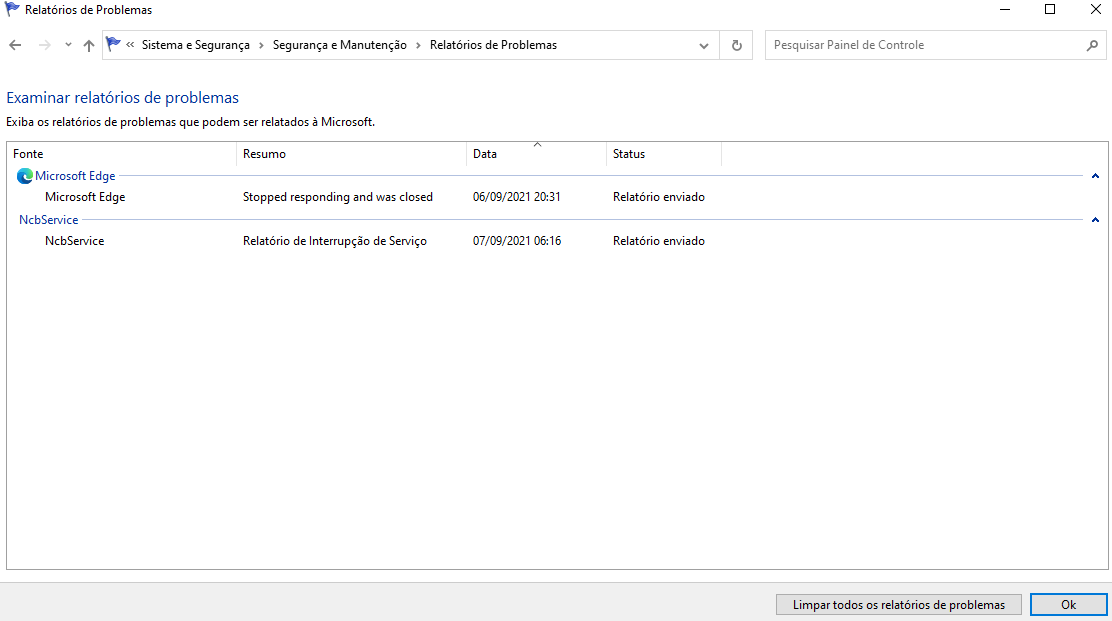Close the Relatórios de Problemas window

coord(1095,10)
